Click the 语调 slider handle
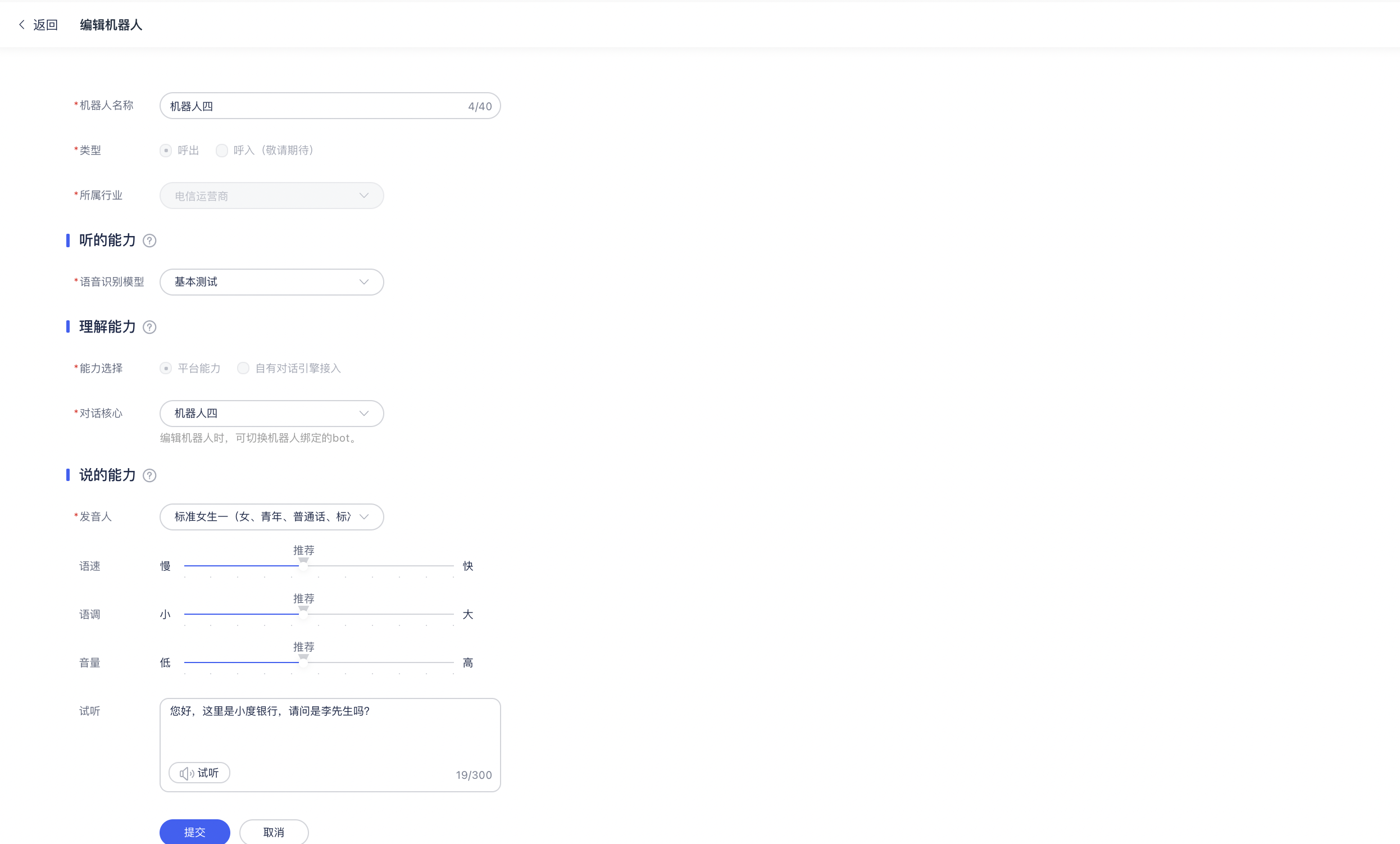 pyautogui.click(x=303, y=614)
